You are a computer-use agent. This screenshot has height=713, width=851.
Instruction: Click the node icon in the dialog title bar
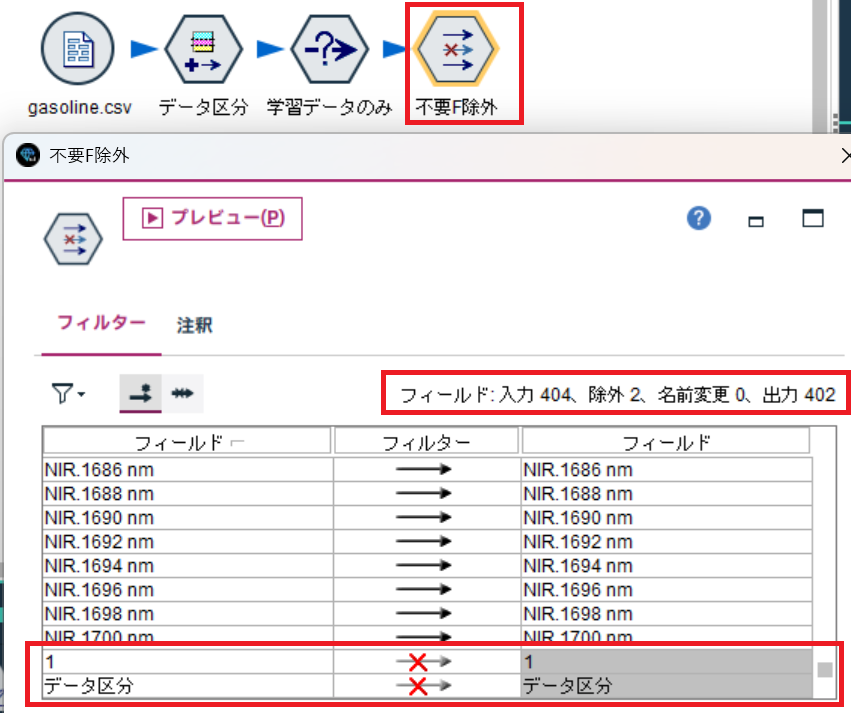(27, 156)
